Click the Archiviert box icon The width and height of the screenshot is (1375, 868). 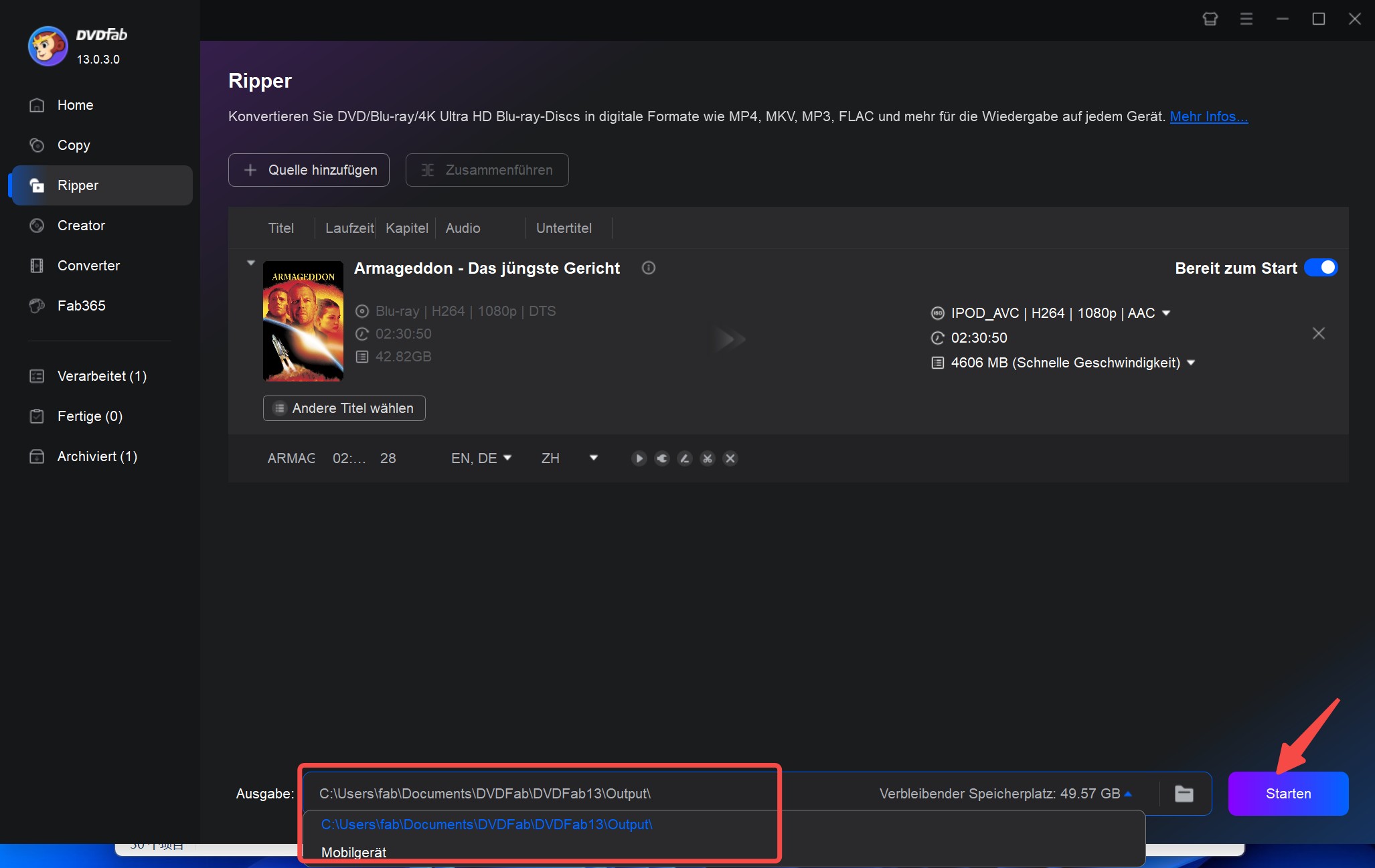[x=37, y=456]
